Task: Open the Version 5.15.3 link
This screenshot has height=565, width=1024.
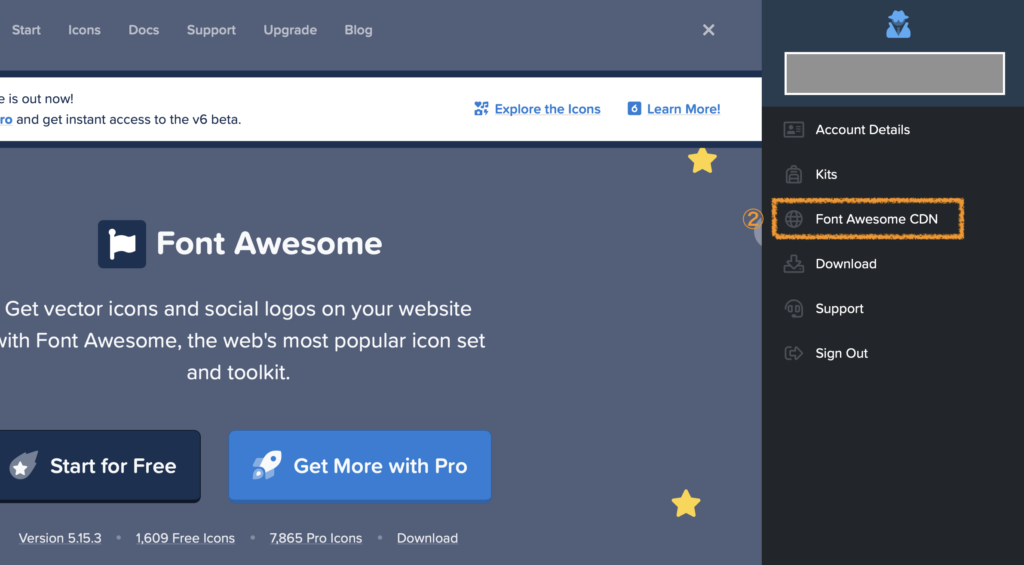Action: [60, 538]
